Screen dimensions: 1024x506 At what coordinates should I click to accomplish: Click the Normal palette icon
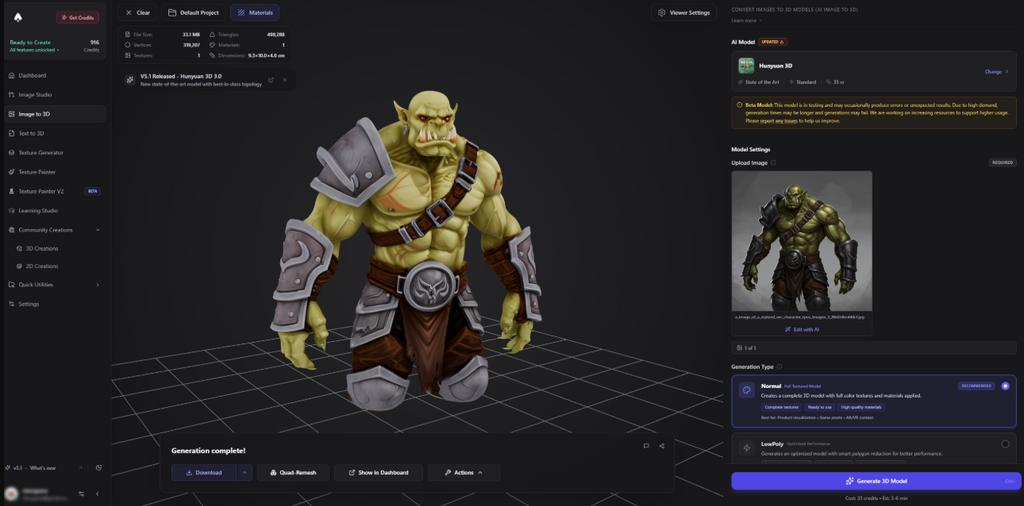coord(746,390)
